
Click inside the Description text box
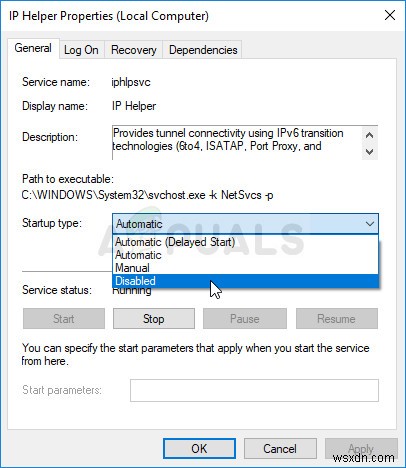coord(237,143)
